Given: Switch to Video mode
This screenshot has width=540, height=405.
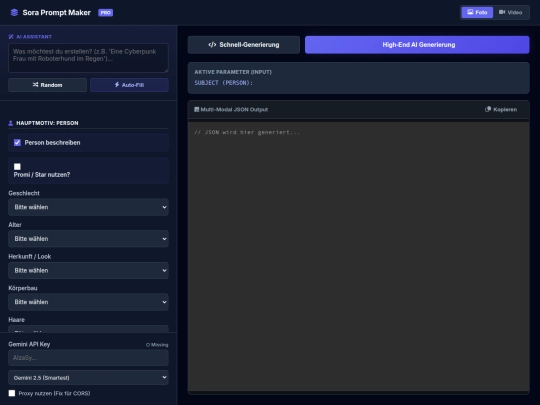Looking at the screenshot, I should pyautogui.click(x=511, y=12).
